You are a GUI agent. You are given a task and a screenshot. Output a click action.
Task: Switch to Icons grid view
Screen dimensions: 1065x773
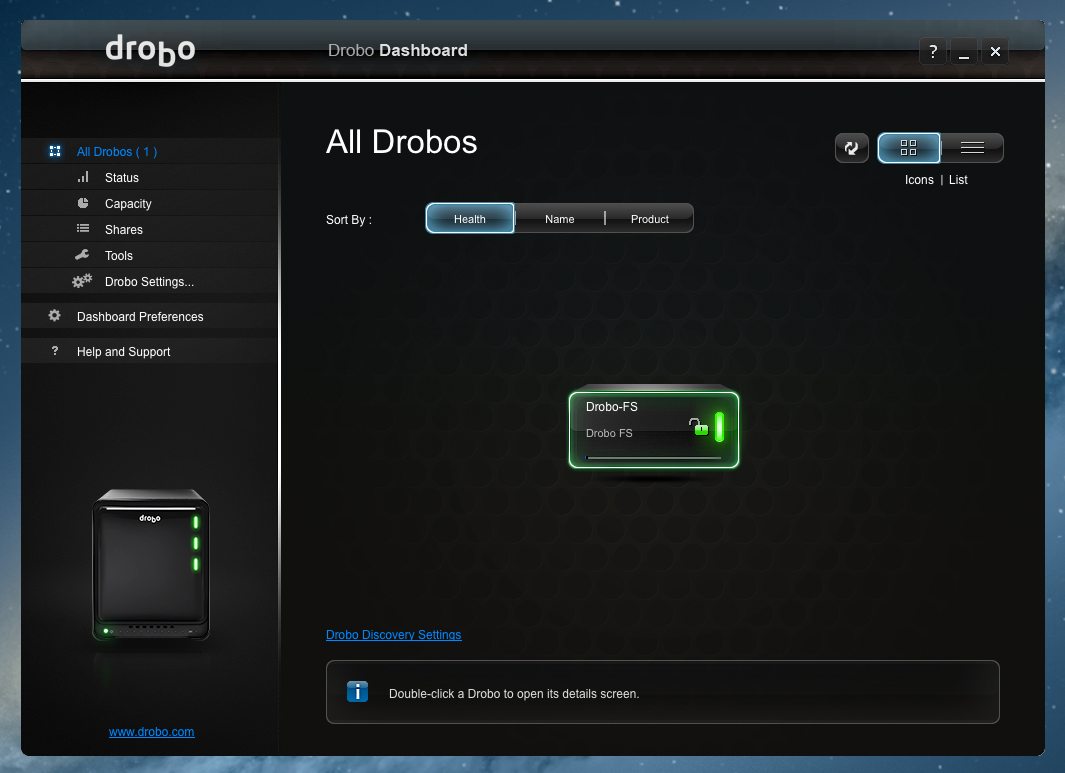[909, 148]
